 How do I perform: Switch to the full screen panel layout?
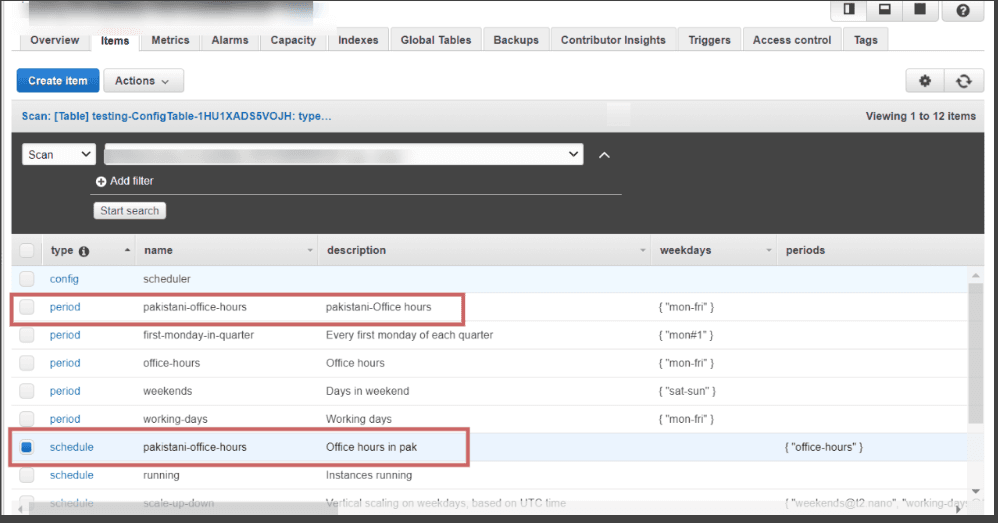[920, 9]
